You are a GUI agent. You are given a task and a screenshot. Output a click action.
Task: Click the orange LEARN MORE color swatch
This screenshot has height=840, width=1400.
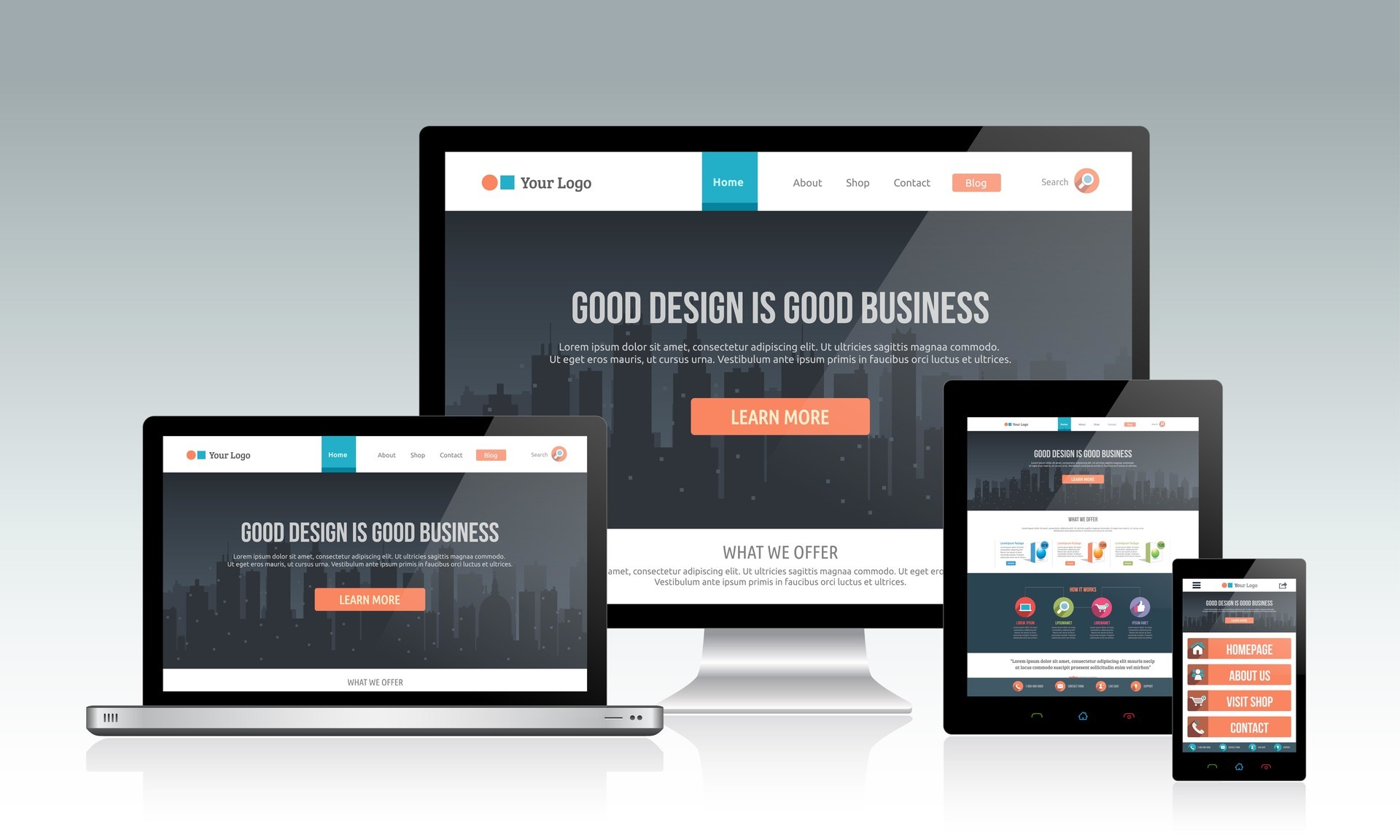[x=780, y=418]
